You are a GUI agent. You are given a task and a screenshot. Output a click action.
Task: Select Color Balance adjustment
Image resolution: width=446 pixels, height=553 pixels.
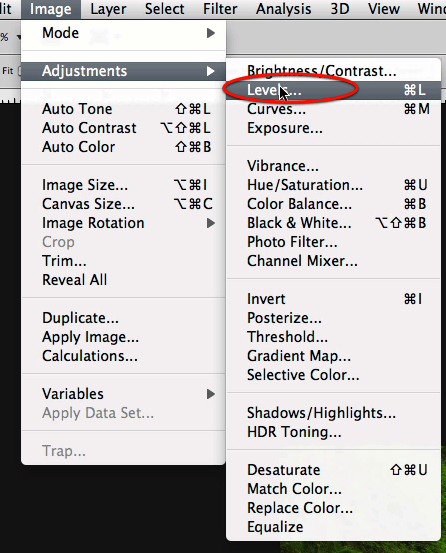(x=333, y=204)
